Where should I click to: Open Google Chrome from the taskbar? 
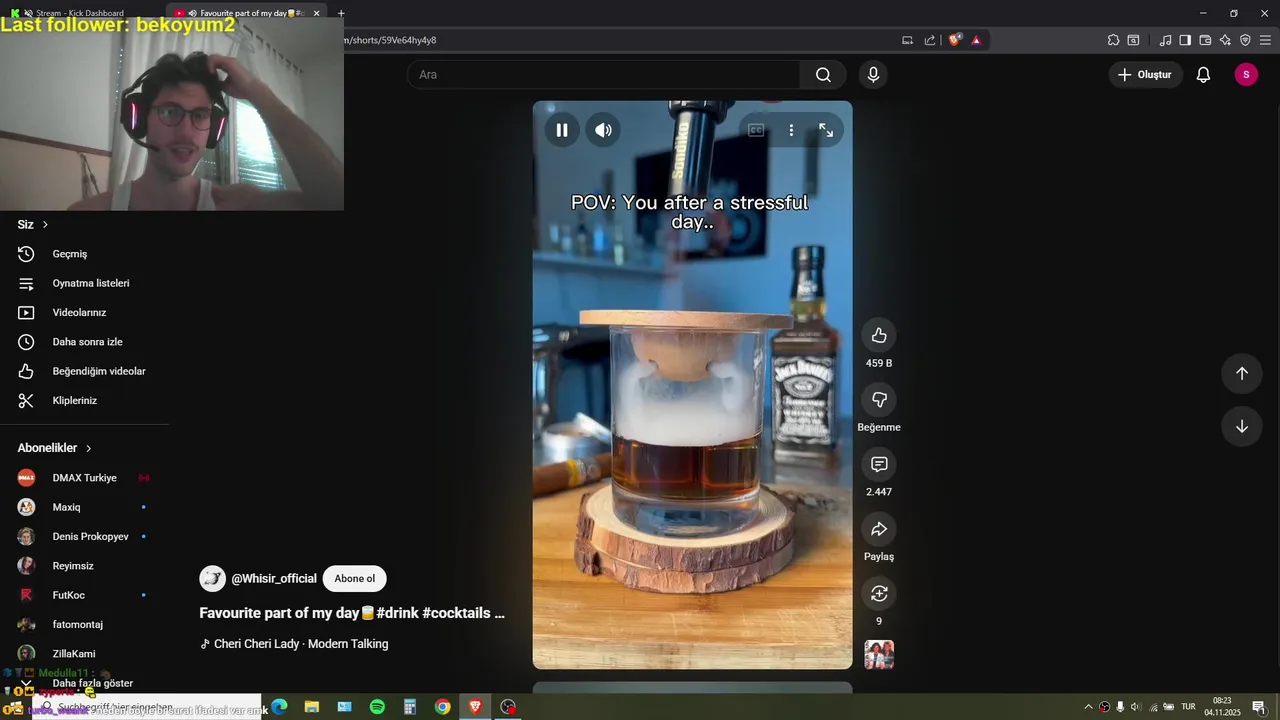pyautogui.click(x=442, y=707)
